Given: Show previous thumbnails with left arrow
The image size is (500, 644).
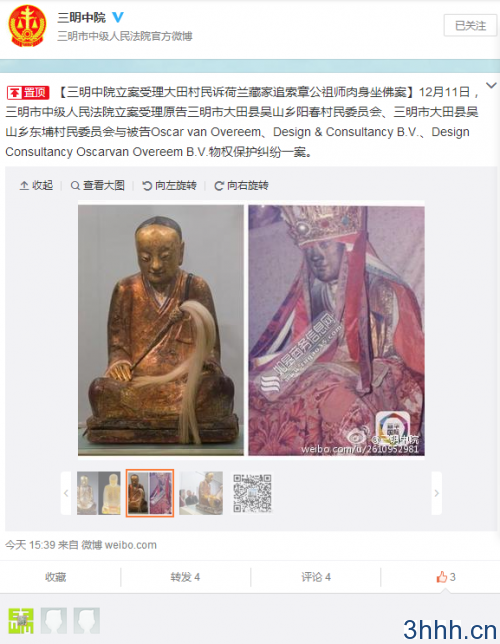Looking at the screenshot, I should pos(66,493).
